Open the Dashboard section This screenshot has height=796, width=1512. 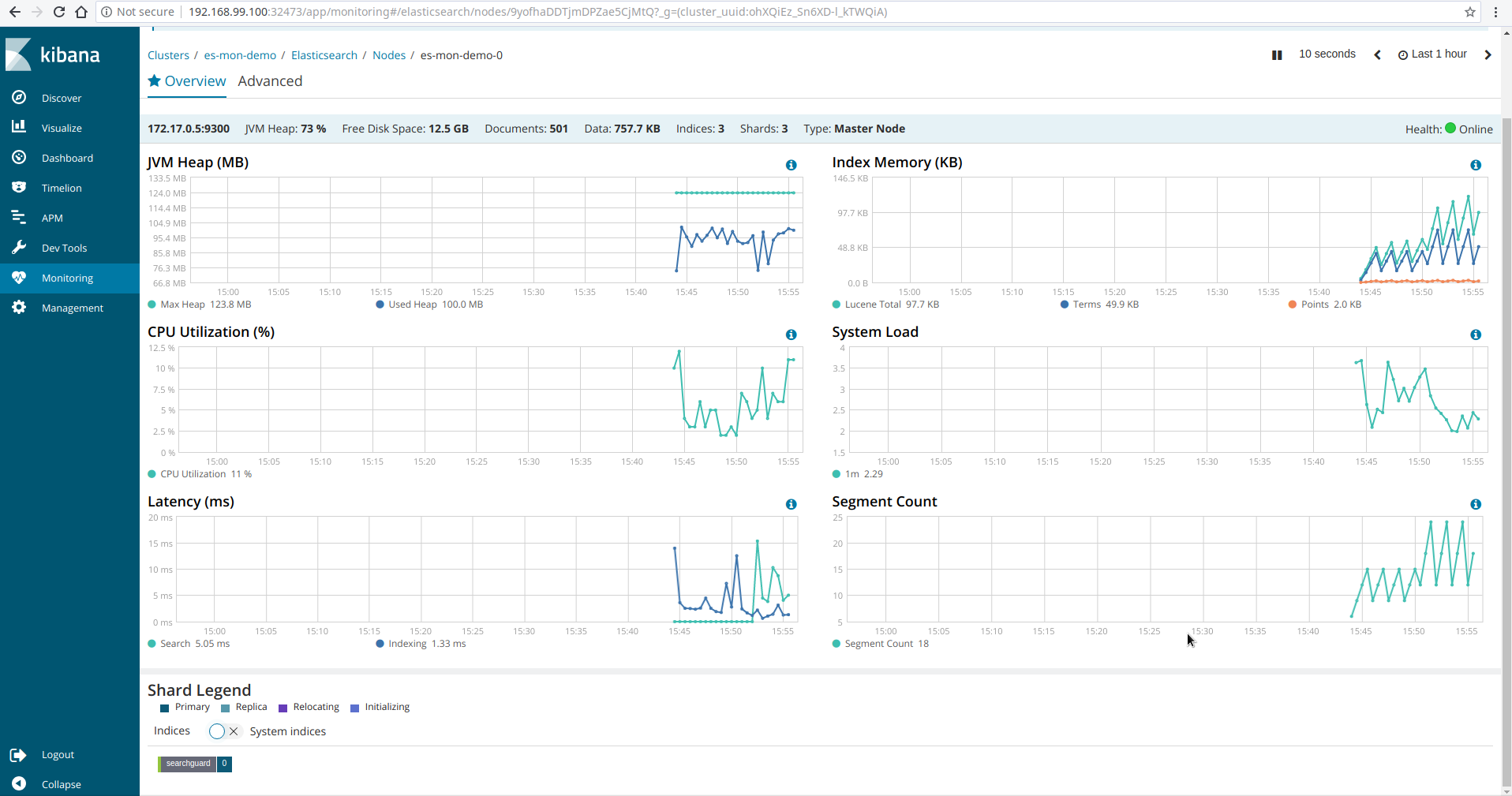point(67,157)
